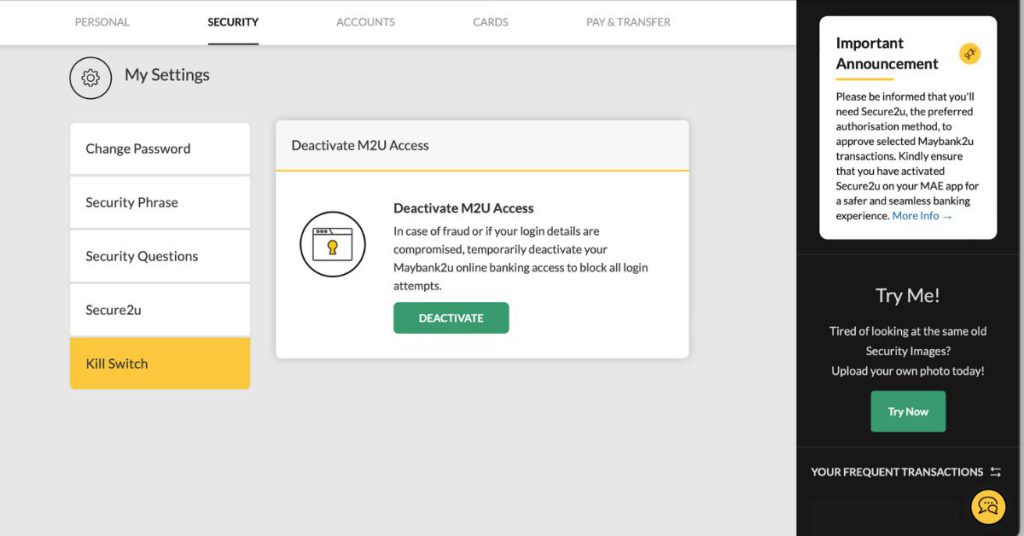The height and width of the screenshot is (536, 1024).
Task: Open Change Password settings
Action: (x=160, y=149)
